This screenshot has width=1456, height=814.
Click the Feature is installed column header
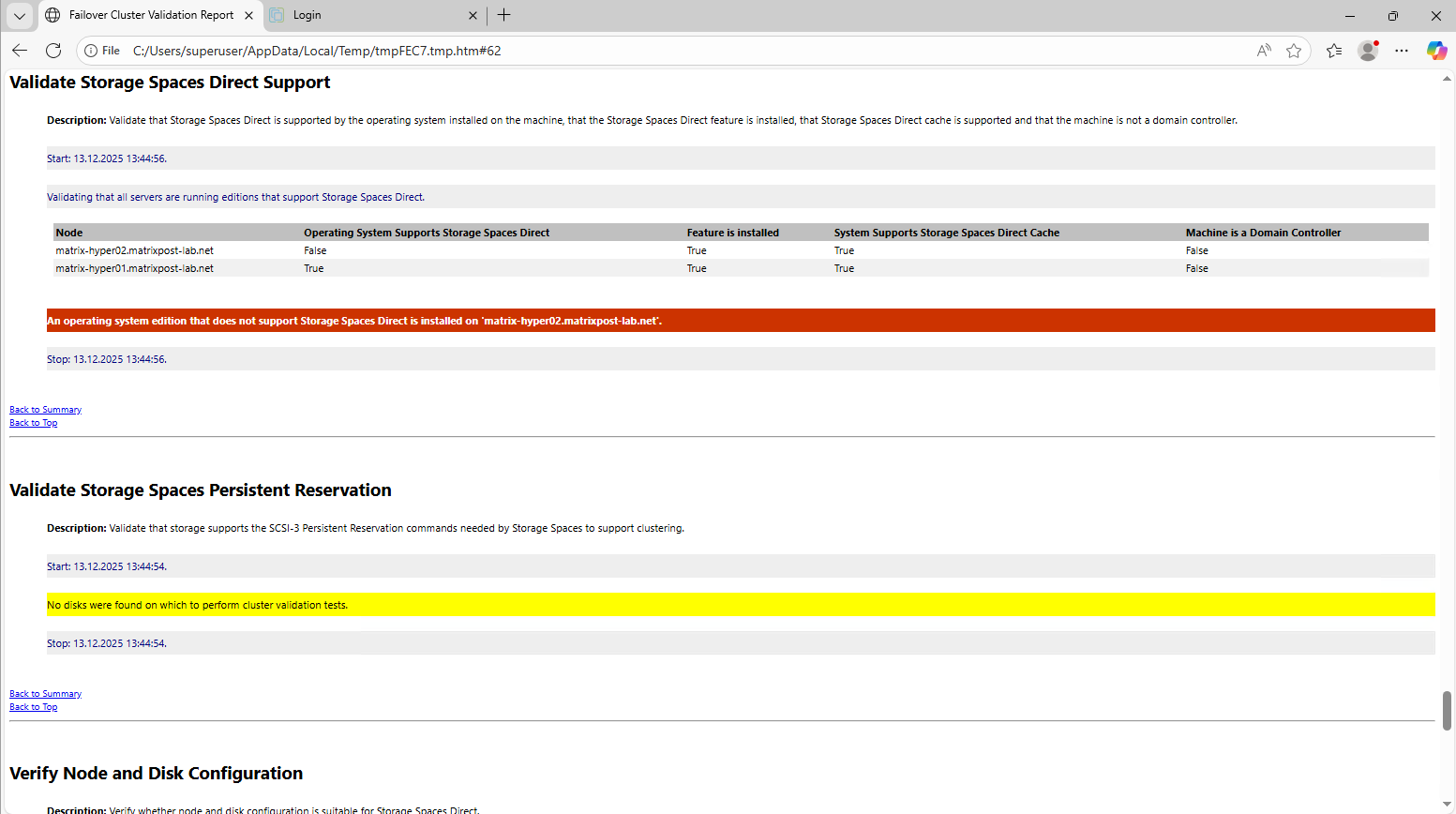click(733, 233)
